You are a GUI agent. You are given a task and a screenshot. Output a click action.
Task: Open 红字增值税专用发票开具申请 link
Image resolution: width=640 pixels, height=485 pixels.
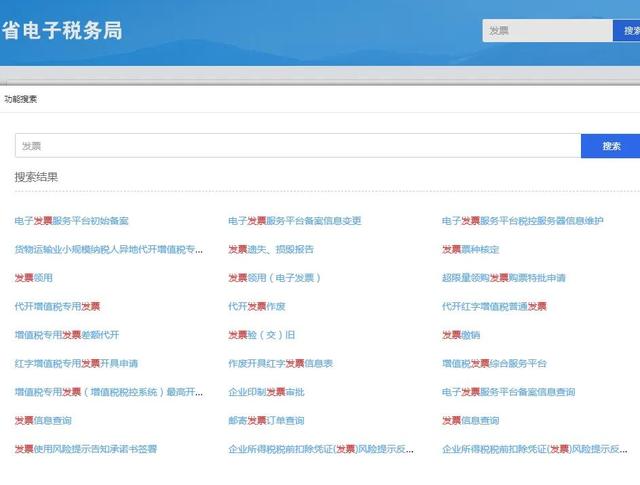76,363
